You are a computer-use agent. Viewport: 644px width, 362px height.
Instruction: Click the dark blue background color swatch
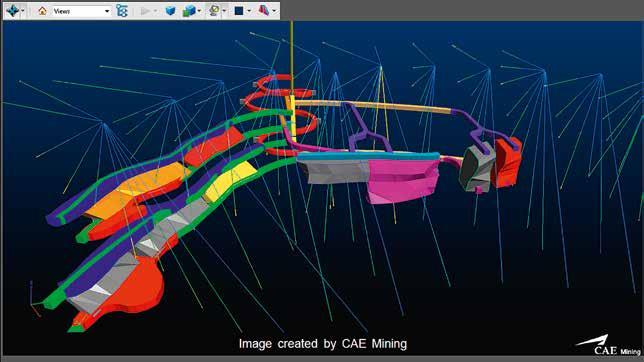[239, 11]
